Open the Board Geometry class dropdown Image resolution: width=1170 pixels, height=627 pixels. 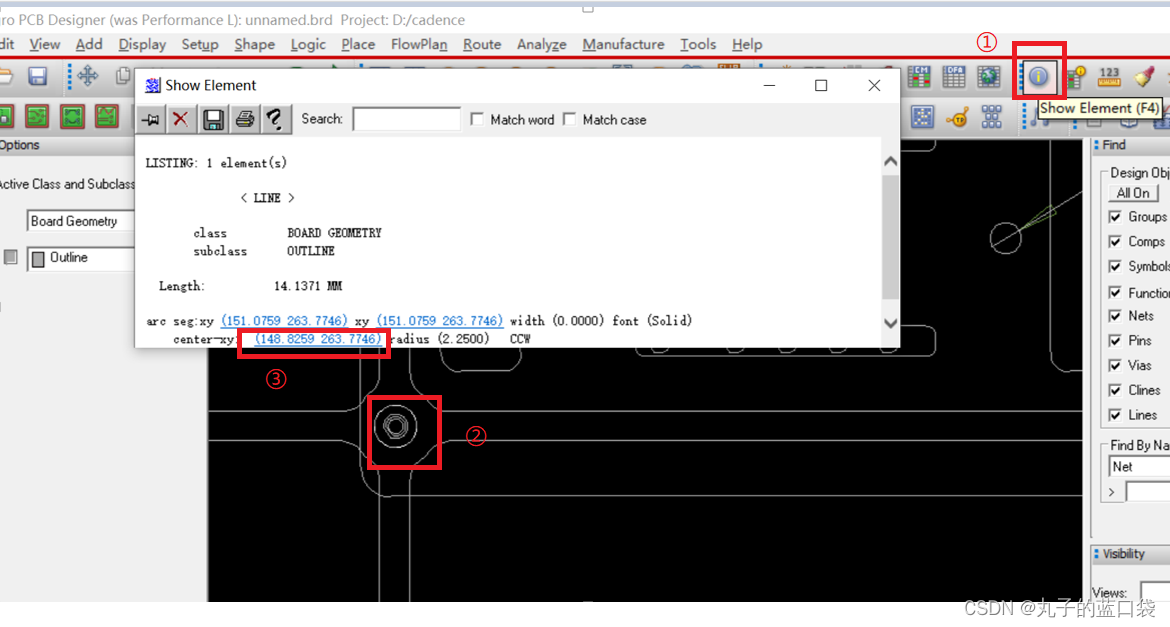tap(80, 221)
